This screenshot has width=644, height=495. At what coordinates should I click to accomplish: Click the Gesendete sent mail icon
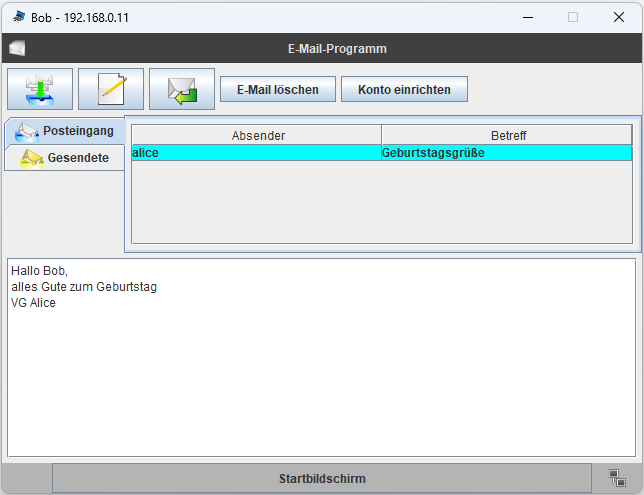click(31, 158)
